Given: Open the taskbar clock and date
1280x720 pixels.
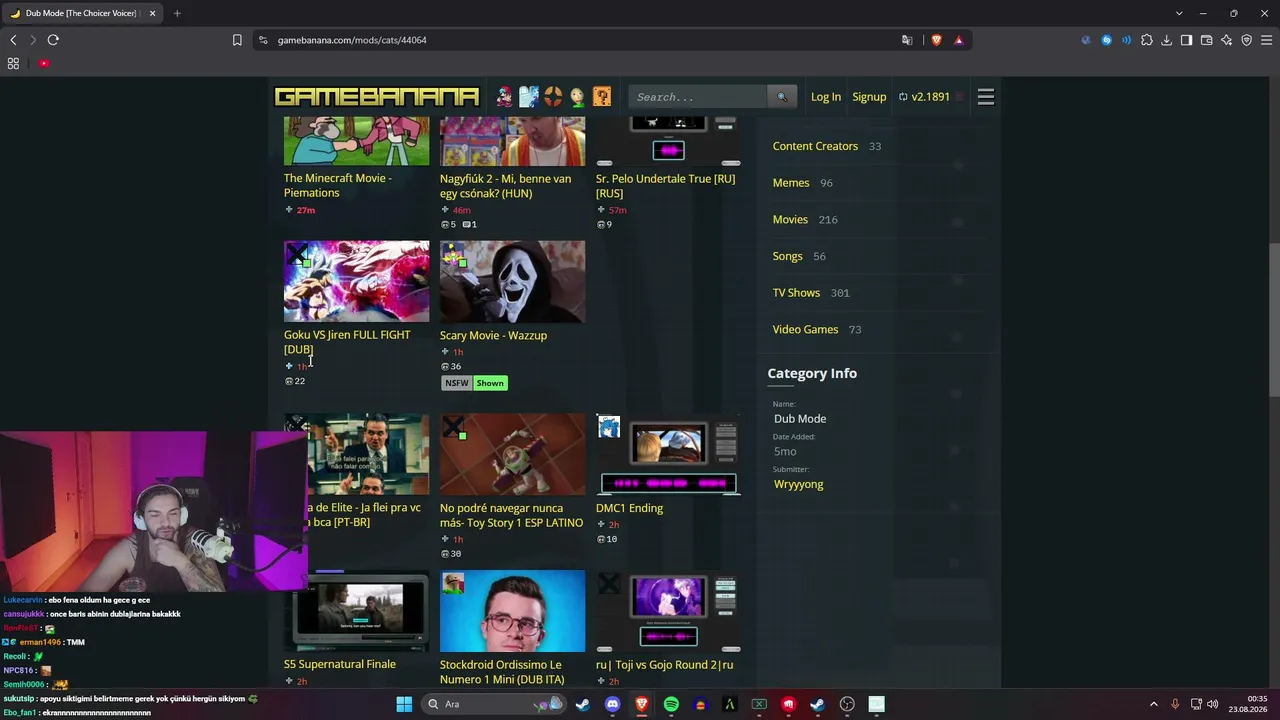Looking at the screenshot, I should tap(1250, 704).
